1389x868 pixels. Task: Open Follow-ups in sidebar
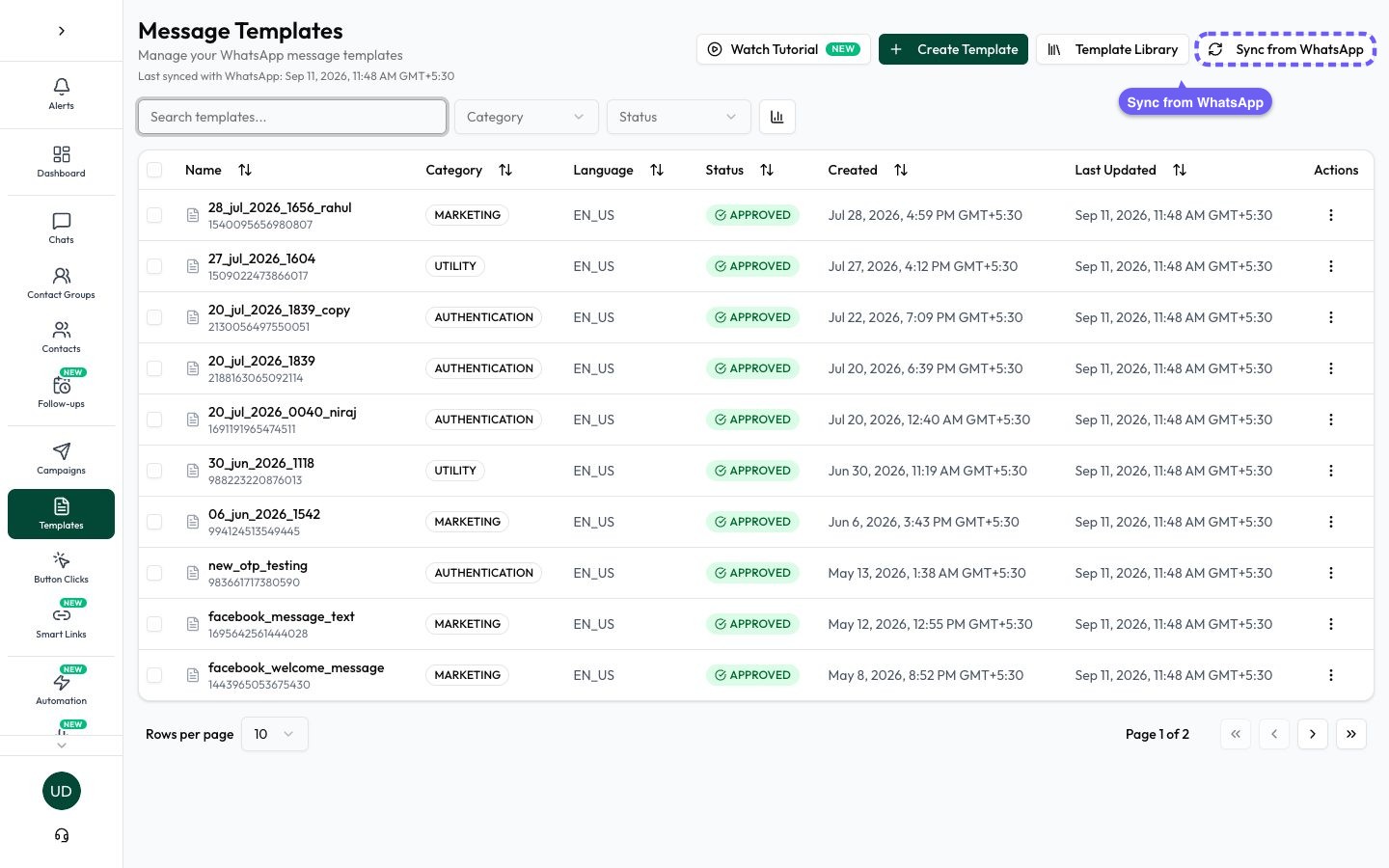[62, 391]
